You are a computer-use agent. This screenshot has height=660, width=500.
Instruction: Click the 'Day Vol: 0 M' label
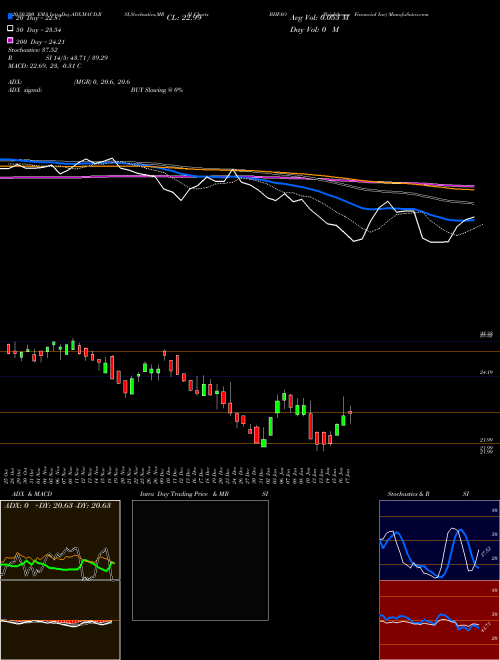(x=314, y=29)
